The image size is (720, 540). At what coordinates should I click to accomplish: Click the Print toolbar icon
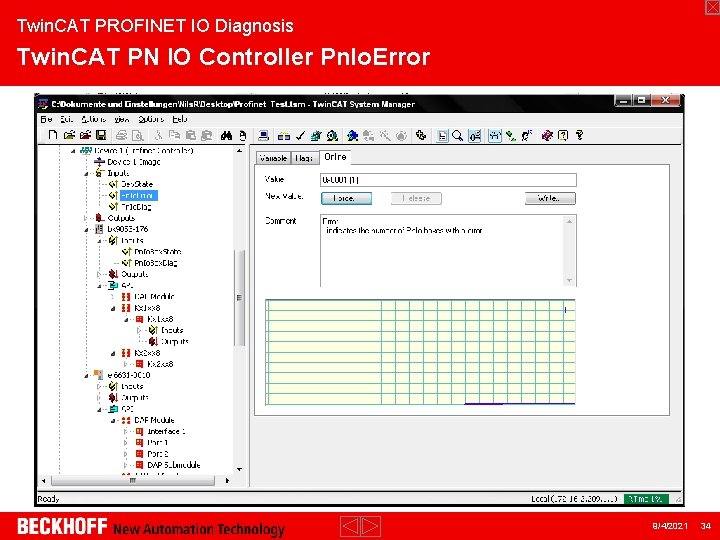121,135
